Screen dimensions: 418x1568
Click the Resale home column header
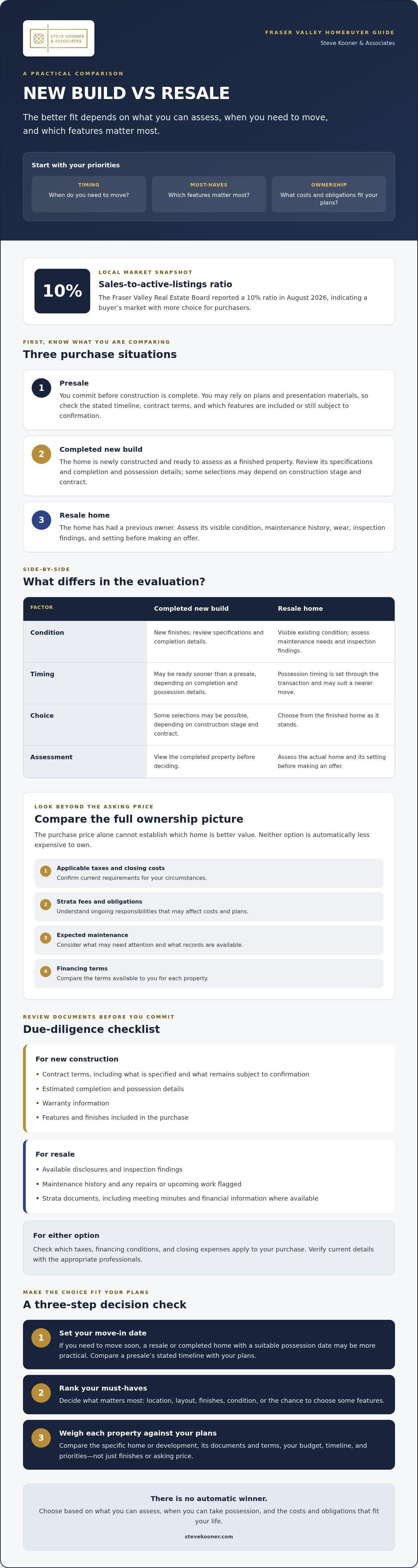pos(300,609)
